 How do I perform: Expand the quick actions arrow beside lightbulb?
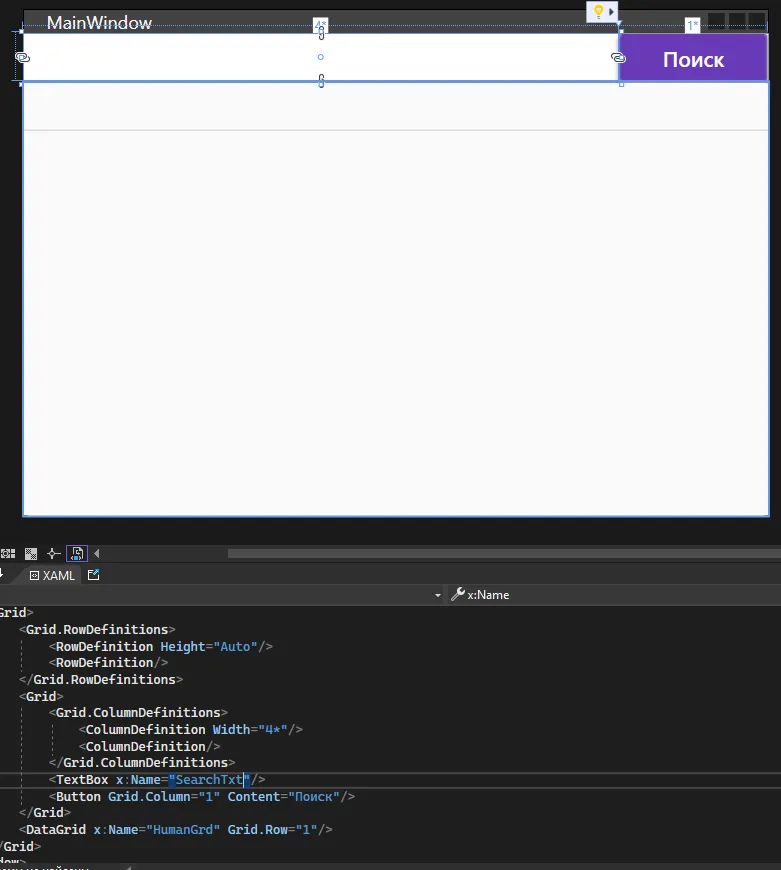pyautogui.click(x=611, y=12)
